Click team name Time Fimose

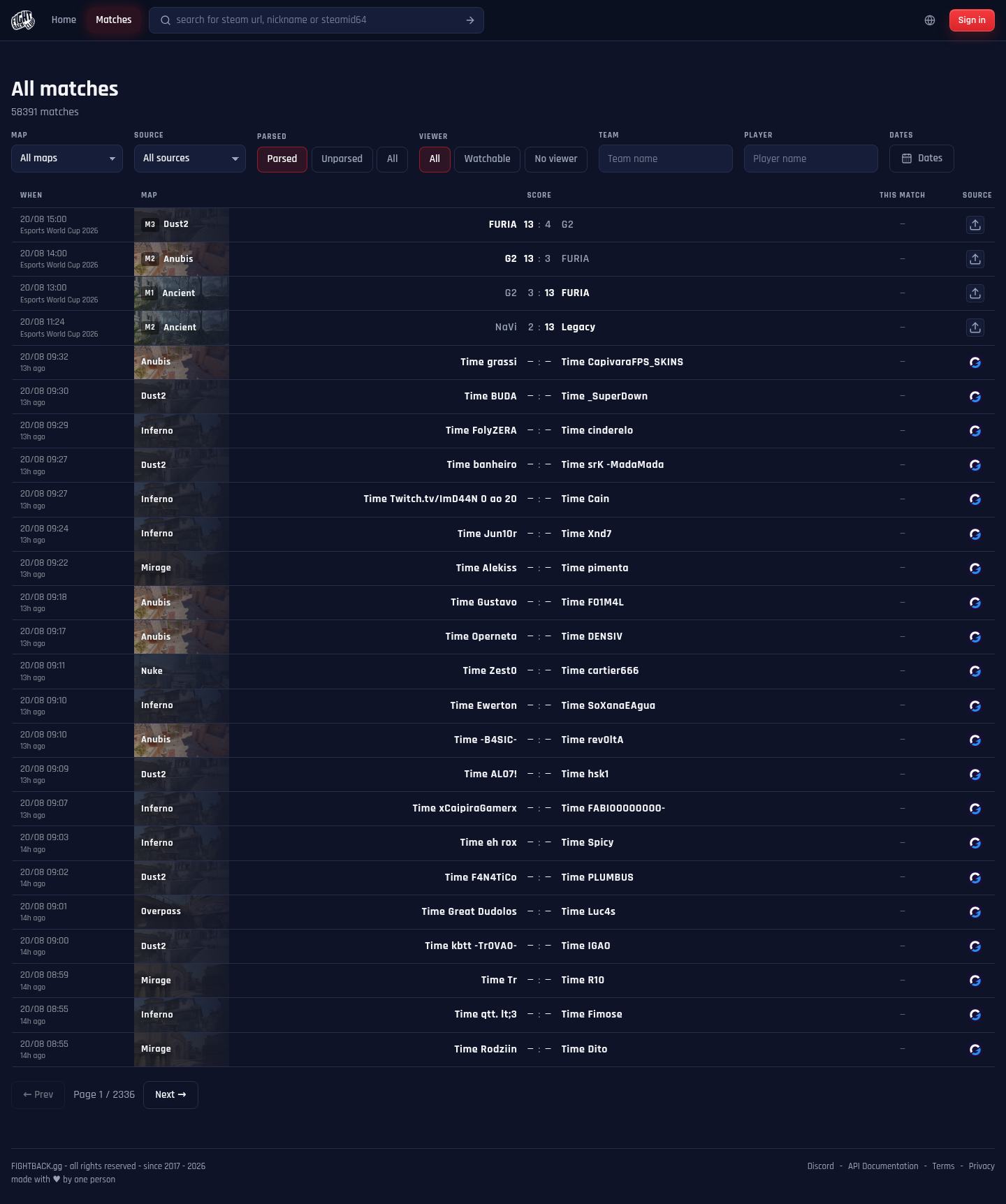point(592,1014)
